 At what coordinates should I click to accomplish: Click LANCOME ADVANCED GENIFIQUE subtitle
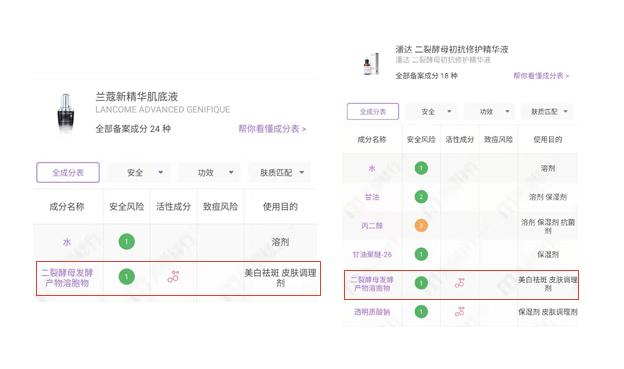[163, 109]
